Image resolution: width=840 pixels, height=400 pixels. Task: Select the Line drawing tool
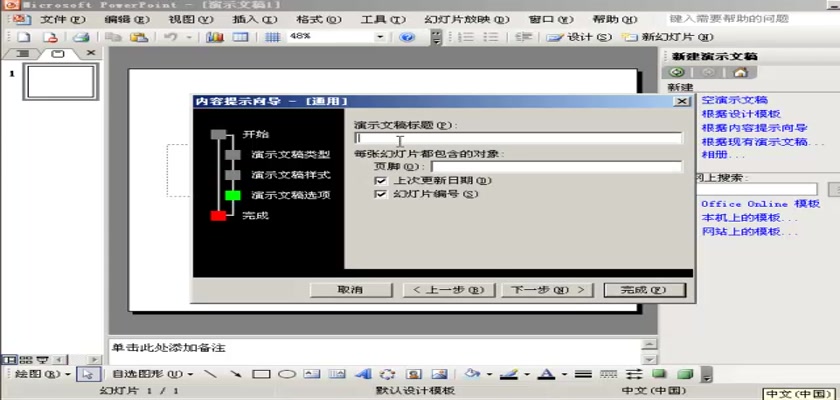click(211, 374)
